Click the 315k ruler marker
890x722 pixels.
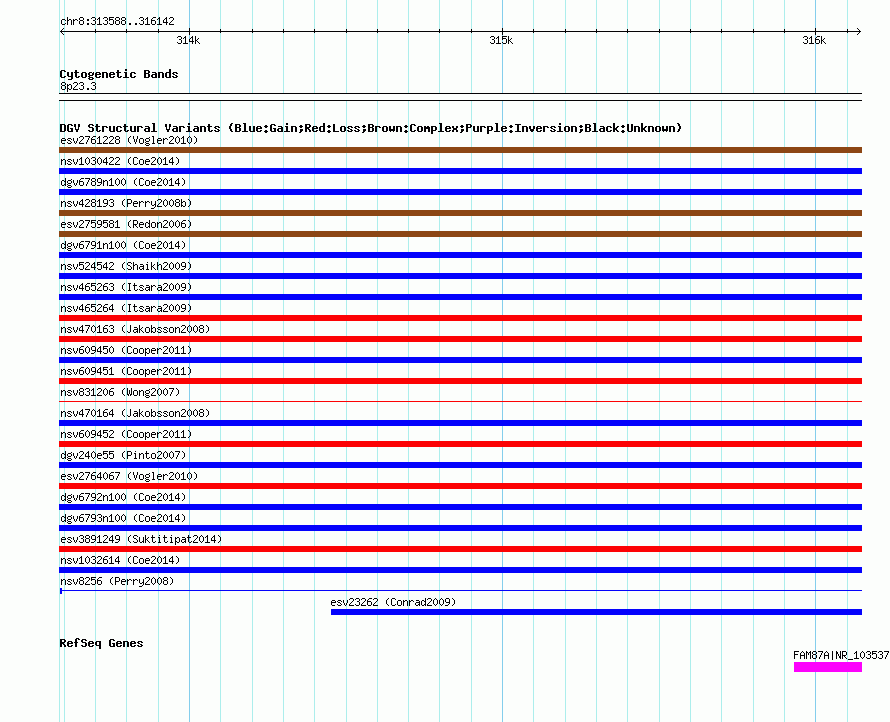coord(501,40)
